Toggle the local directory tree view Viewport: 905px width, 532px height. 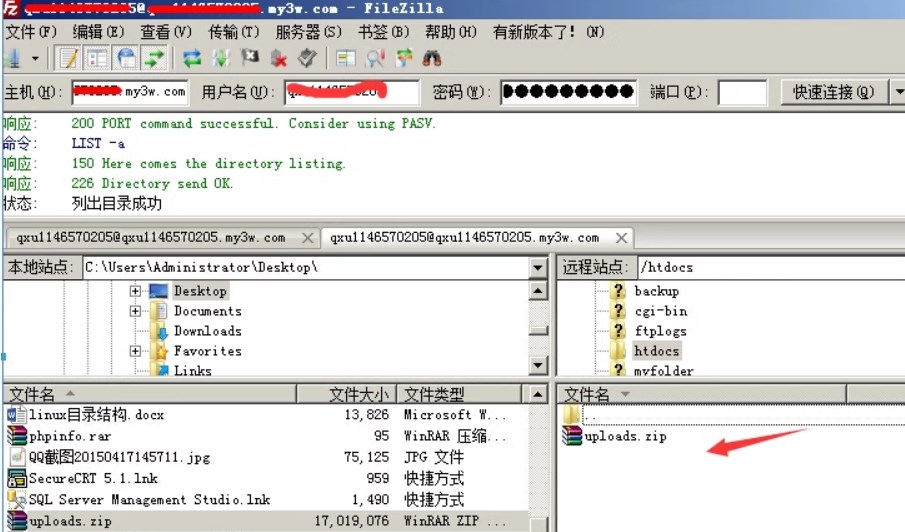(x=97, y=59)
